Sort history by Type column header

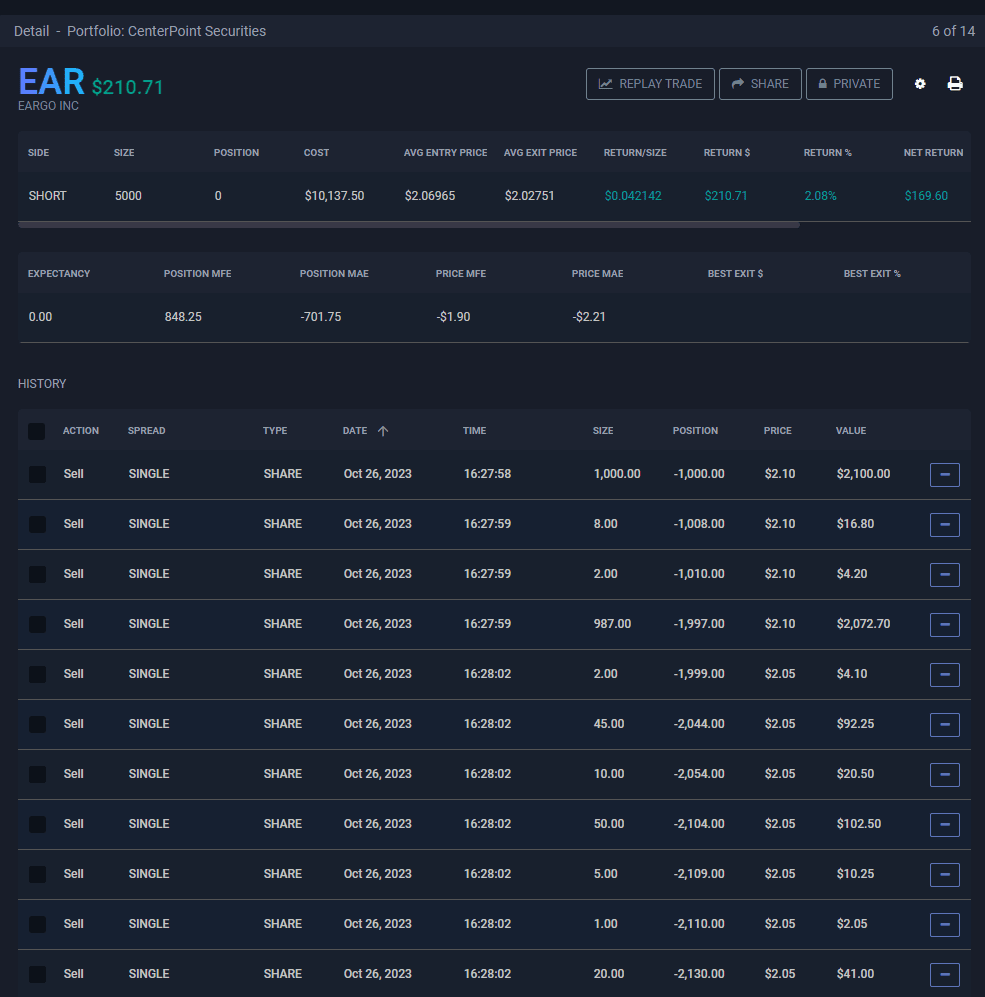click(x=275, y=430)
